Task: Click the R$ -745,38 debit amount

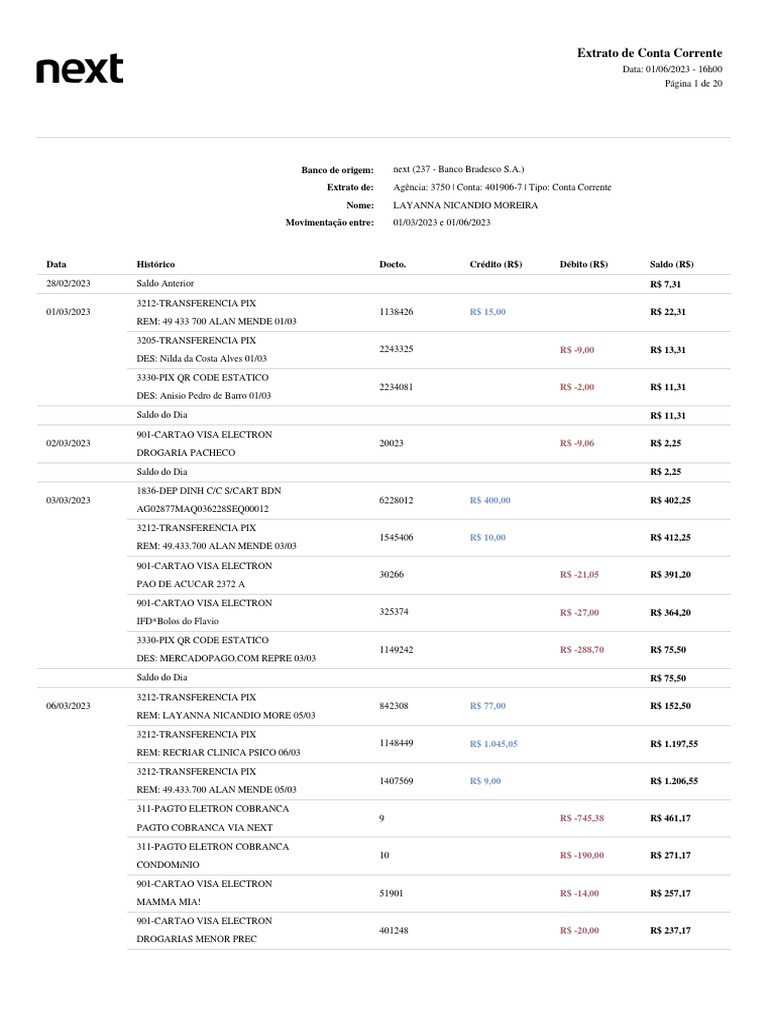Action: [x=582, y=818]
